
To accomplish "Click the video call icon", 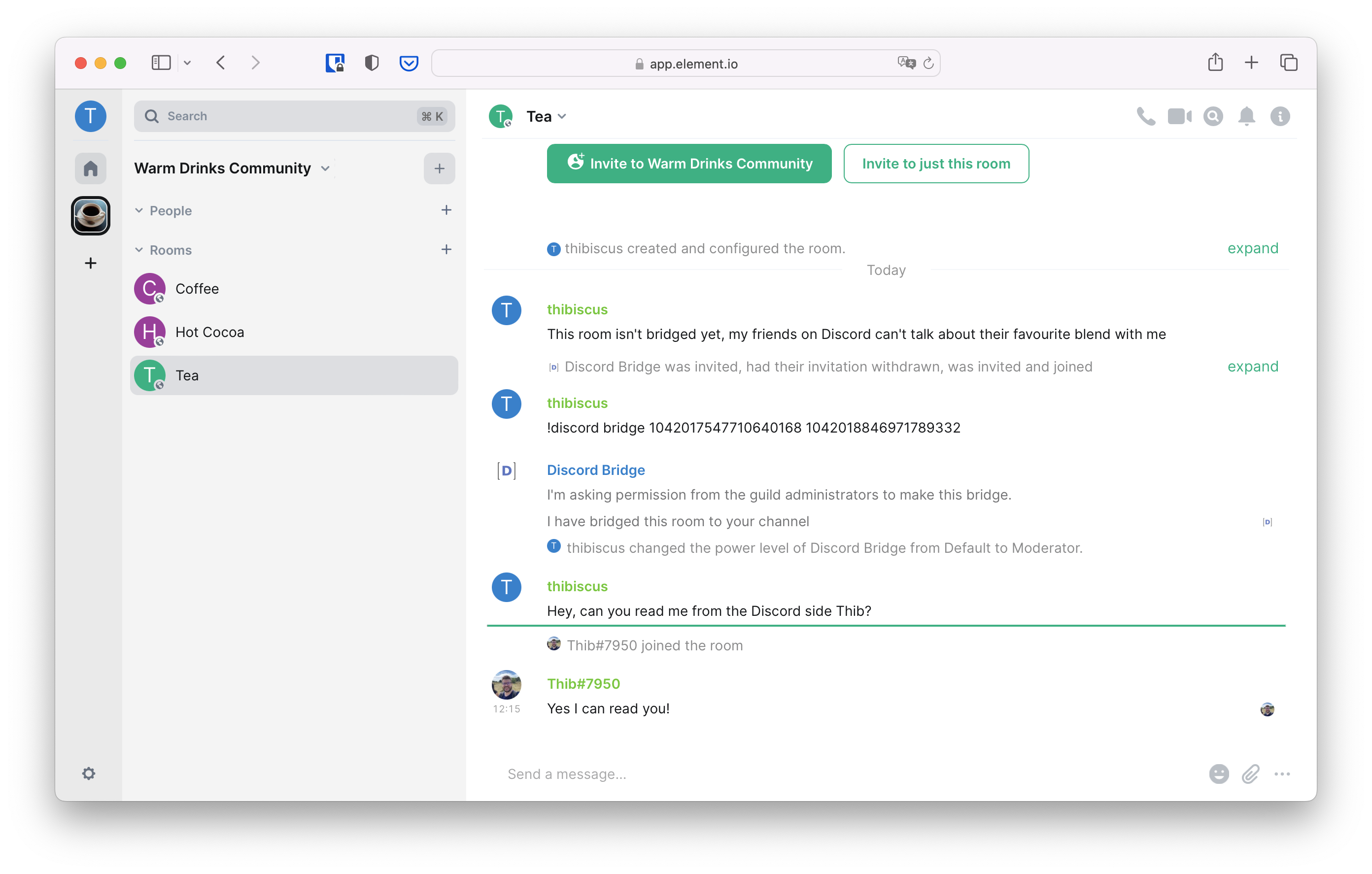I will (1179, 115).
